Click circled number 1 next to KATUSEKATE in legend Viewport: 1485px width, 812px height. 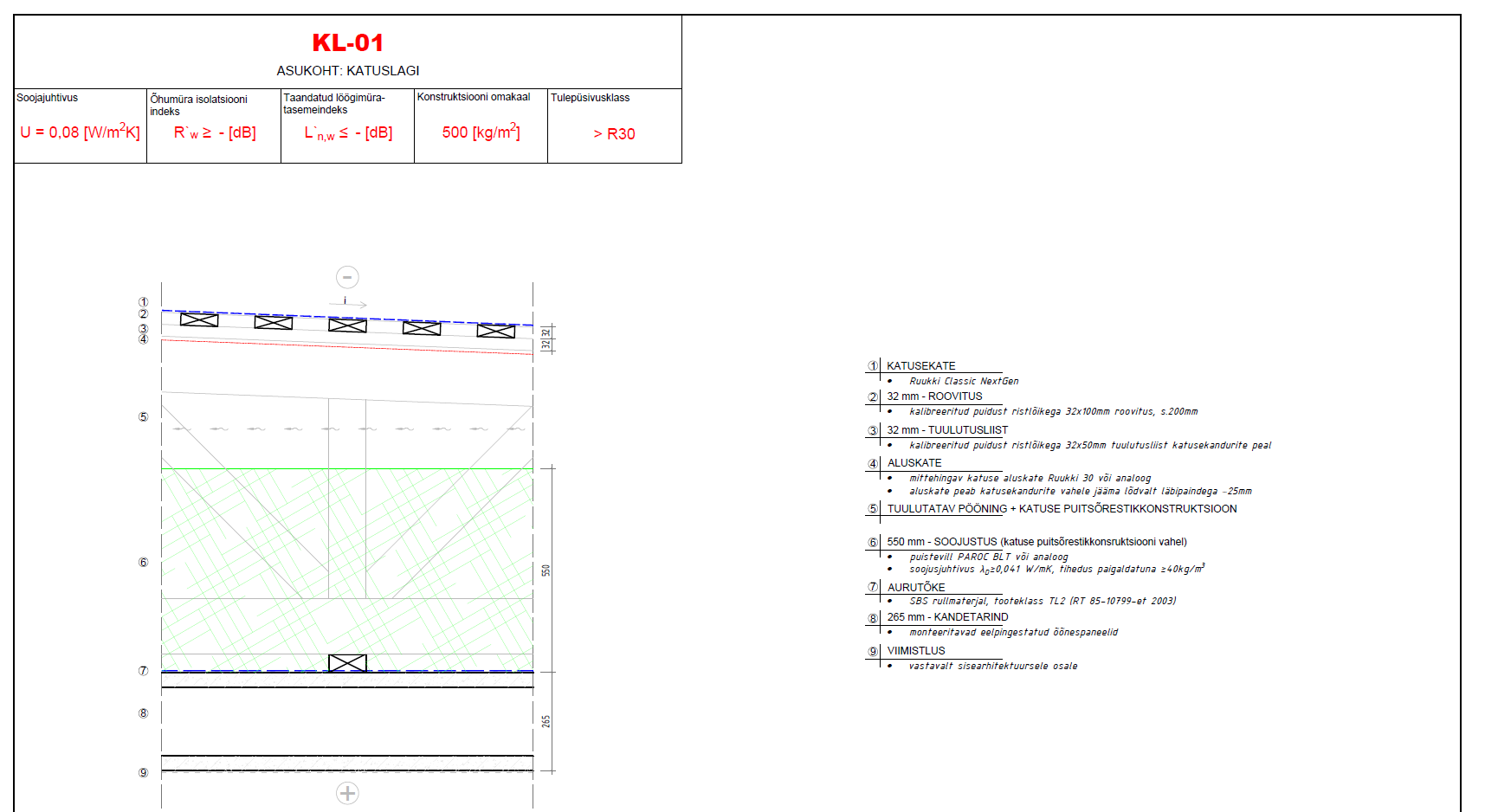(873, 366)
